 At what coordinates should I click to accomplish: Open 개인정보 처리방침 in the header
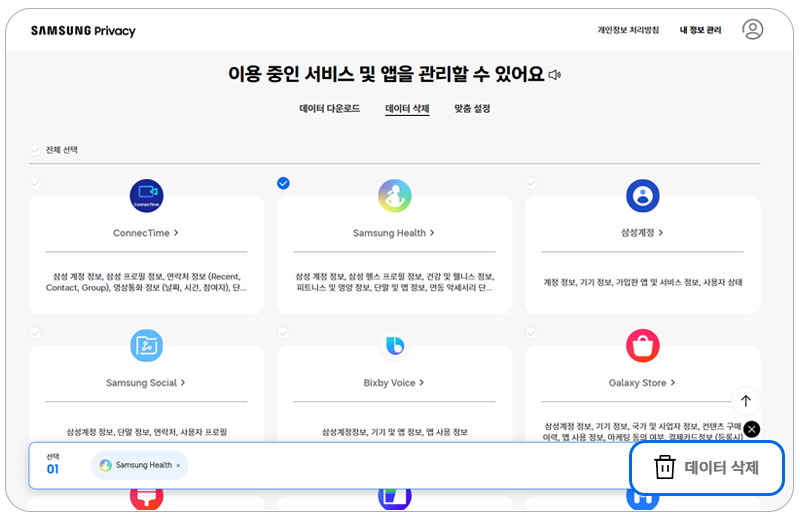(628, 30)
